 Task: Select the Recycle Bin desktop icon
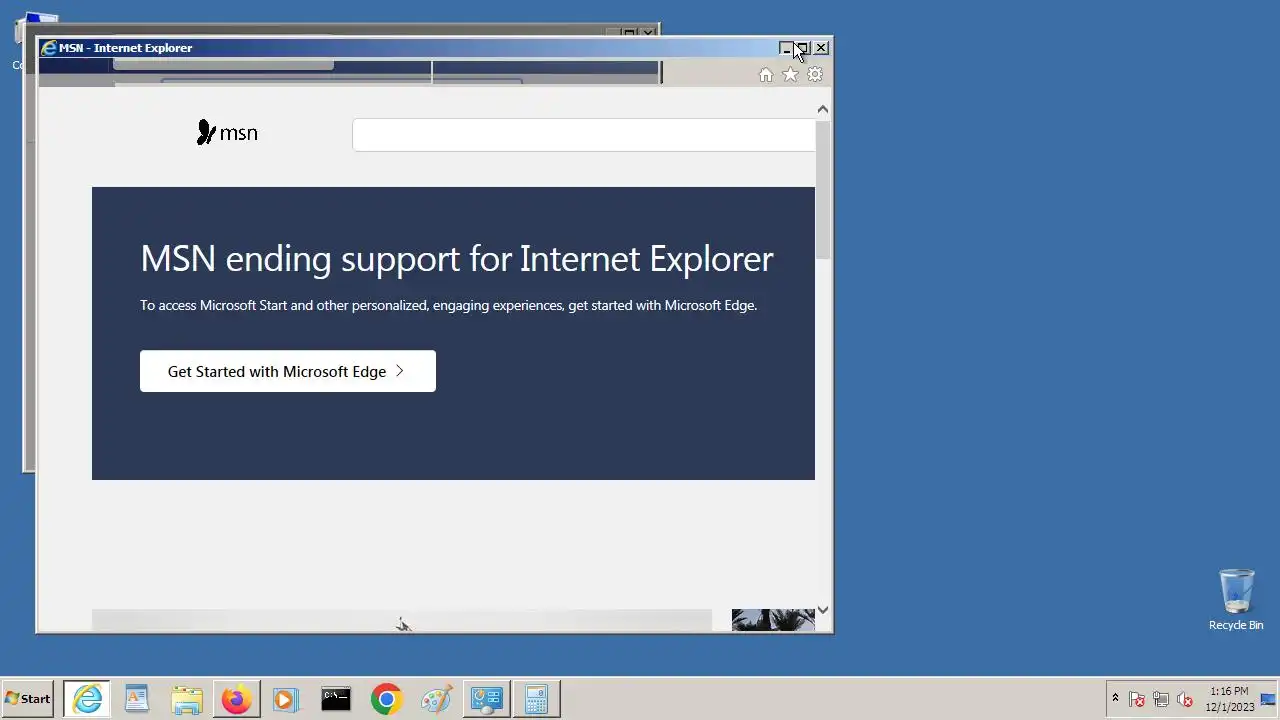point(1236,599)
